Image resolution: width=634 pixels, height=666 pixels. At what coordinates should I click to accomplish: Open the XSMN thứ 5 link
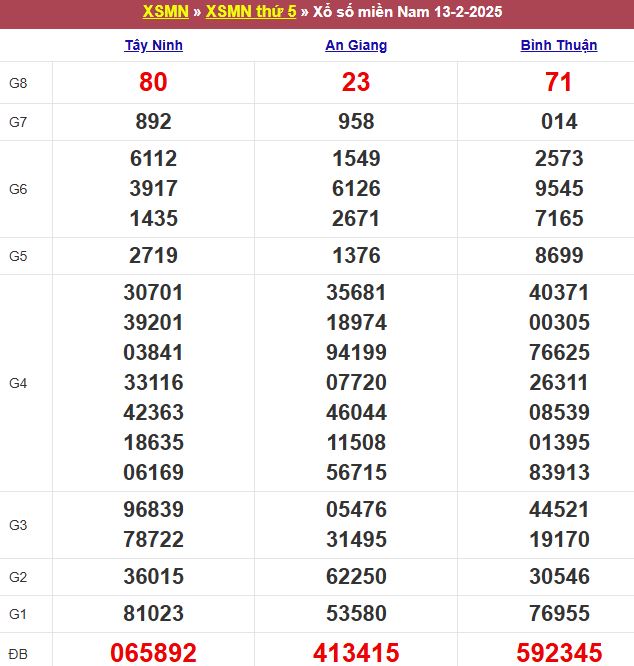click(x=251, y=11)
